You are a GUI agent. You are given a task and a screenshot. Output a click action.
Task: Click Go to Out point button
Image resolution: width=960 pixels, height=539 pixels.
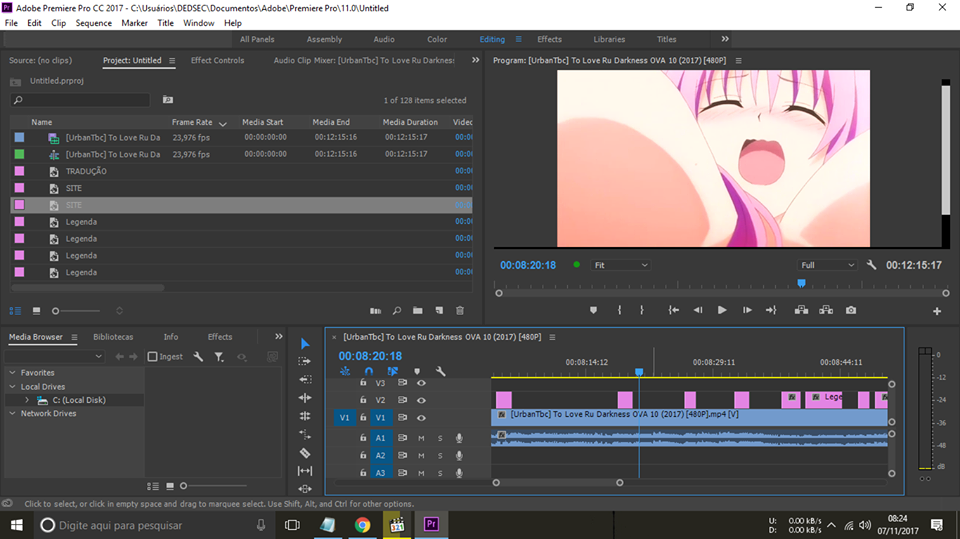click(771, 311)
